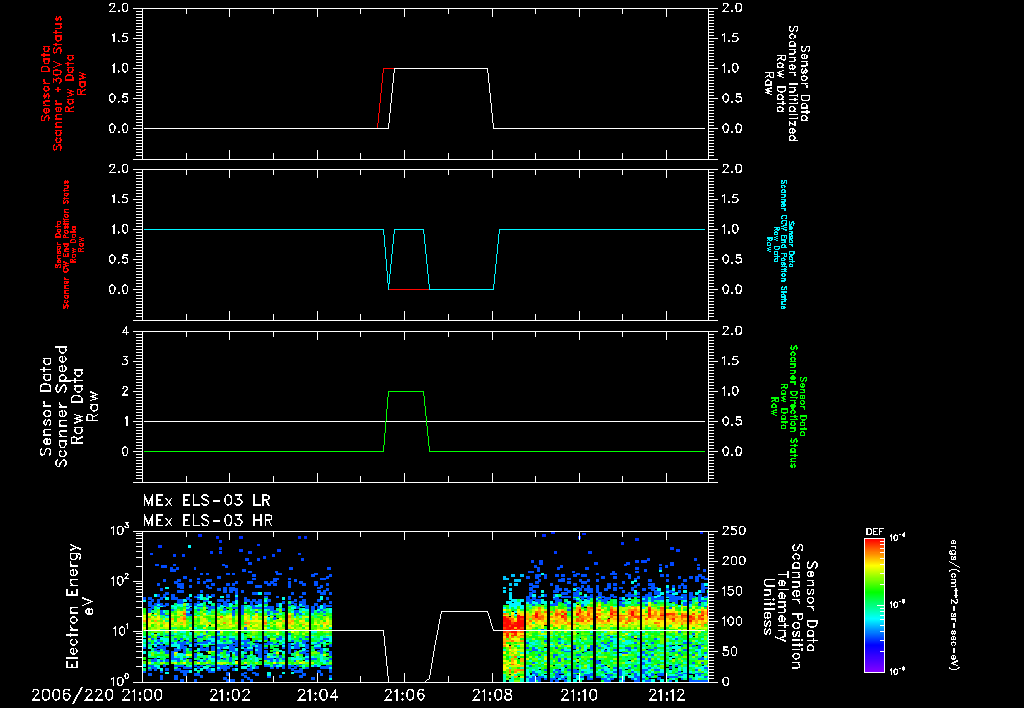Click the green scanner direction pulse plateau
Viewport: 1024px width, 708px height.
click(406, 391)
